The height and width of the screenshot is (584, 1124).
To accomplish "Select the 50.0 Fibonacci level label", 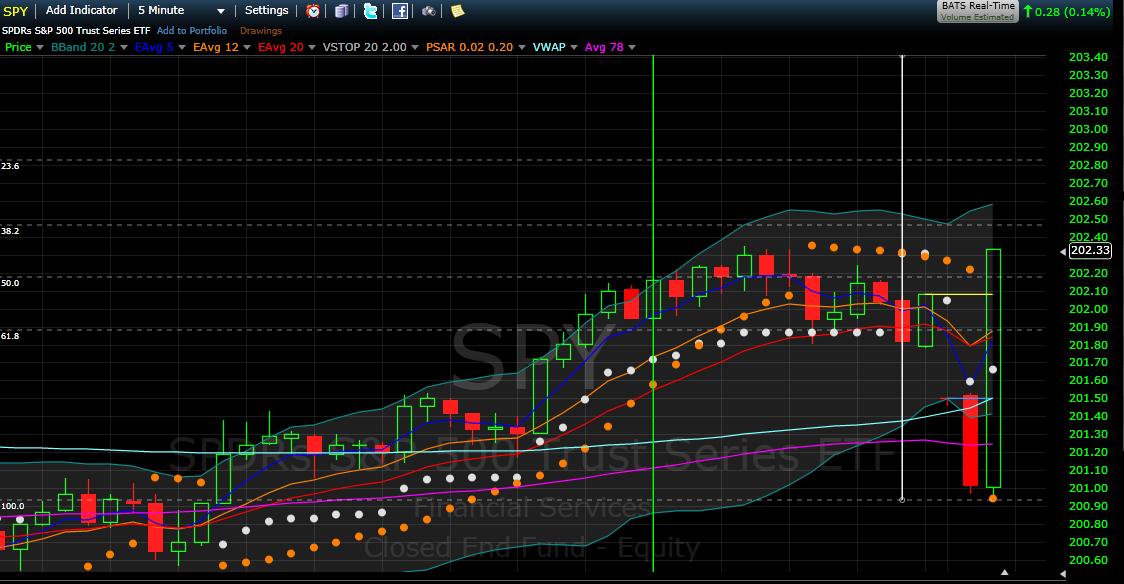I will click(10, 283).
